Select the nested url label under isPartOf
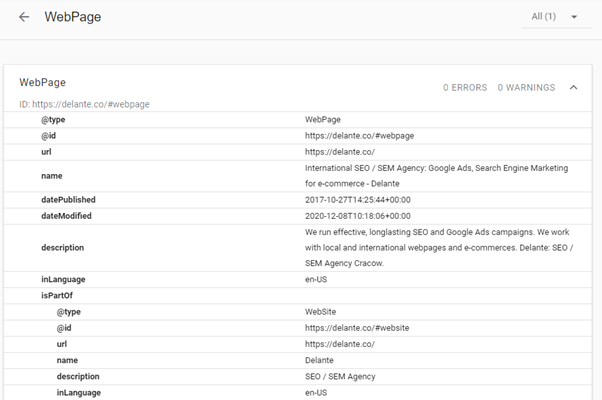Viewport: 602px width, 400px height. point(62,344)
